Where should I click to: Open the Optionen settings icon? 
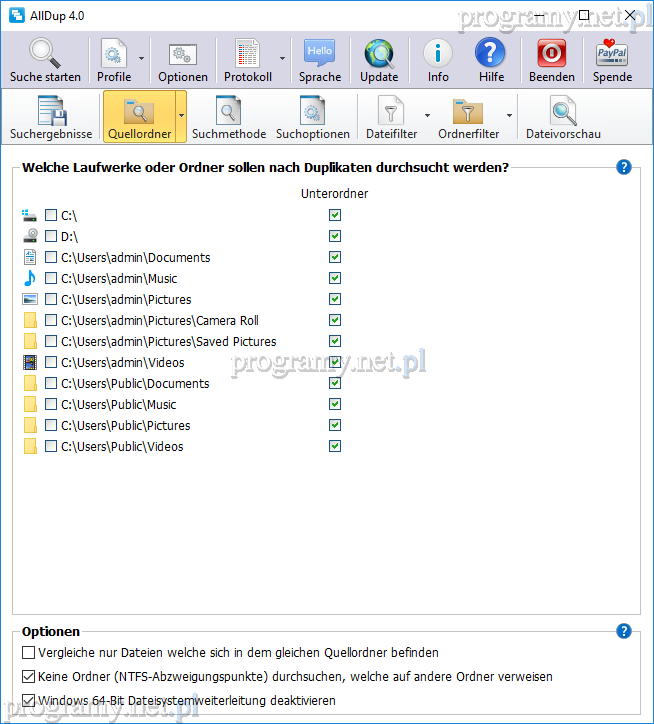(182, 60)
